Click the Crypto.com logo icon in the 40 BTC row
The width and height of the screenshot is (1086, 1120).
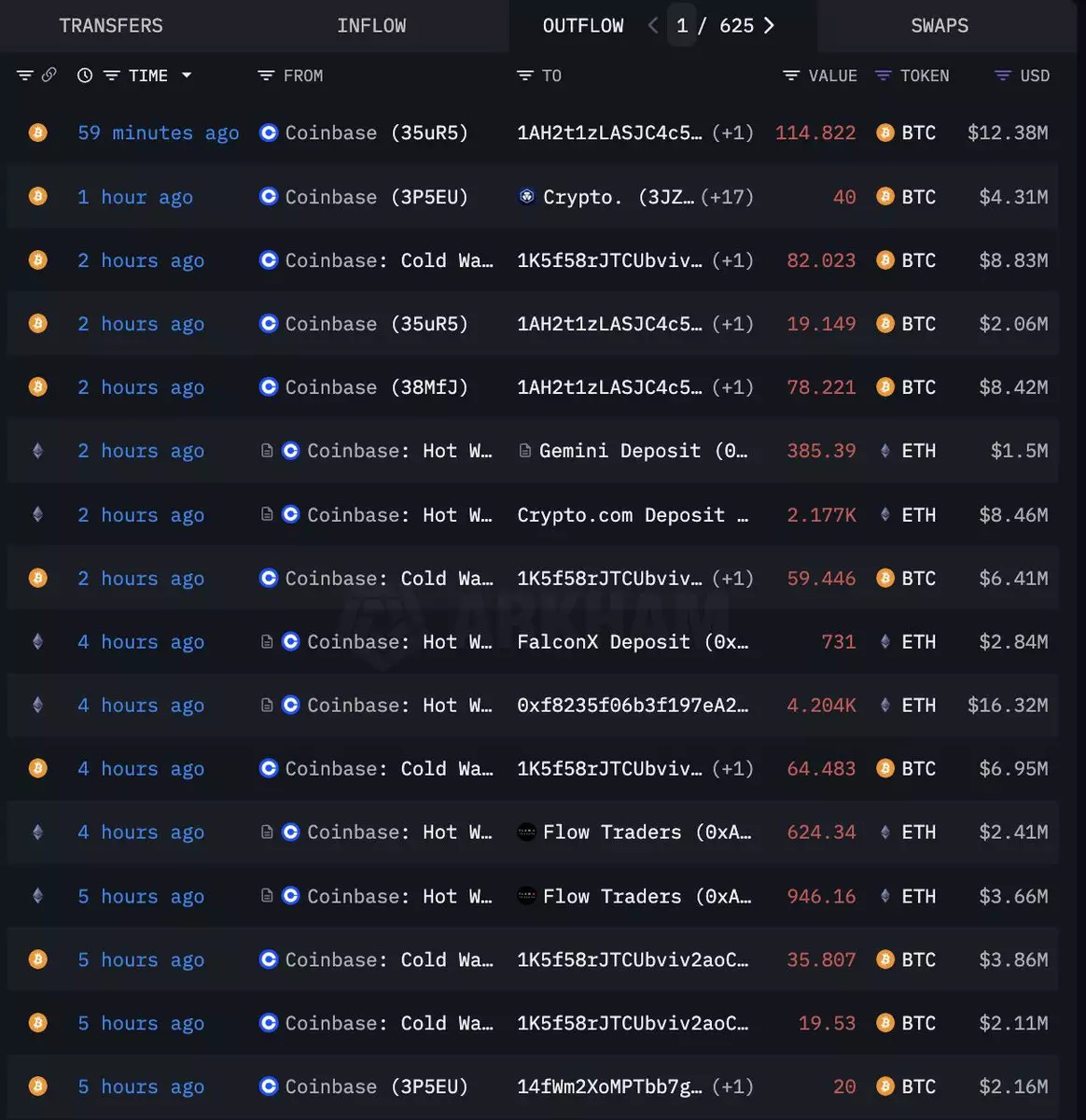[x=527, y=196]
